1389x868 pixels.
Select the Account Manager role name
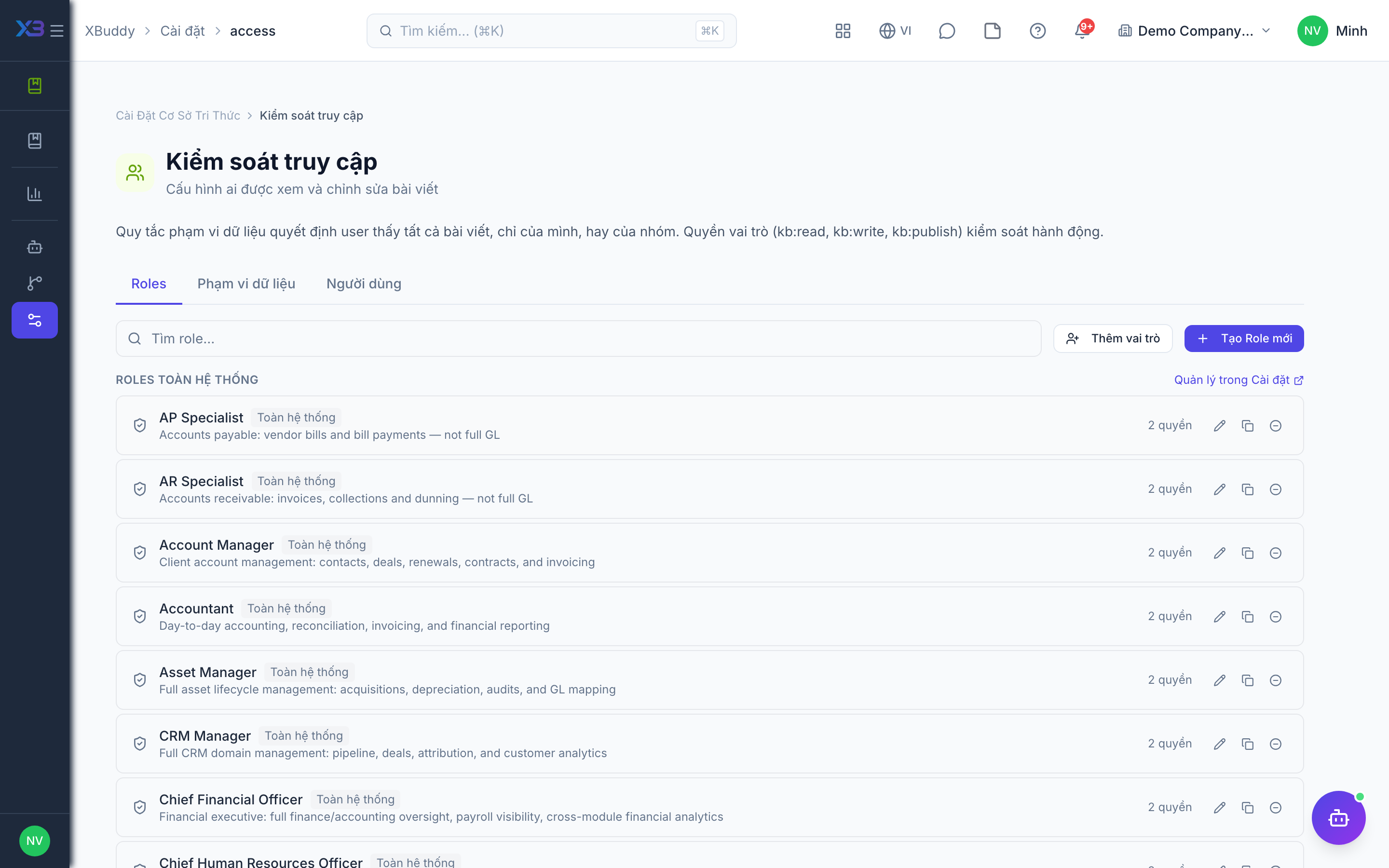[217, 545]
